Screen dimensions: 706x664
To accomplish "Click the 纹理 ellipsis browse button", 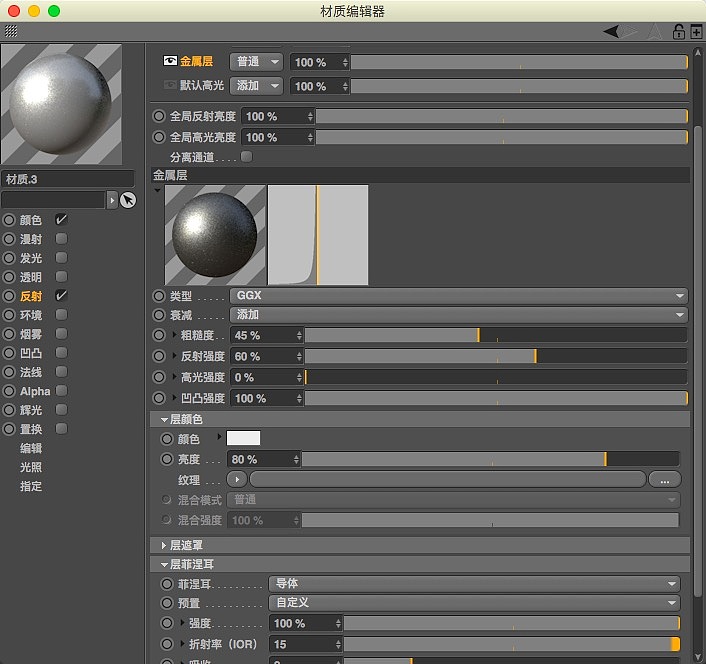I will click(x=665, y=480).
